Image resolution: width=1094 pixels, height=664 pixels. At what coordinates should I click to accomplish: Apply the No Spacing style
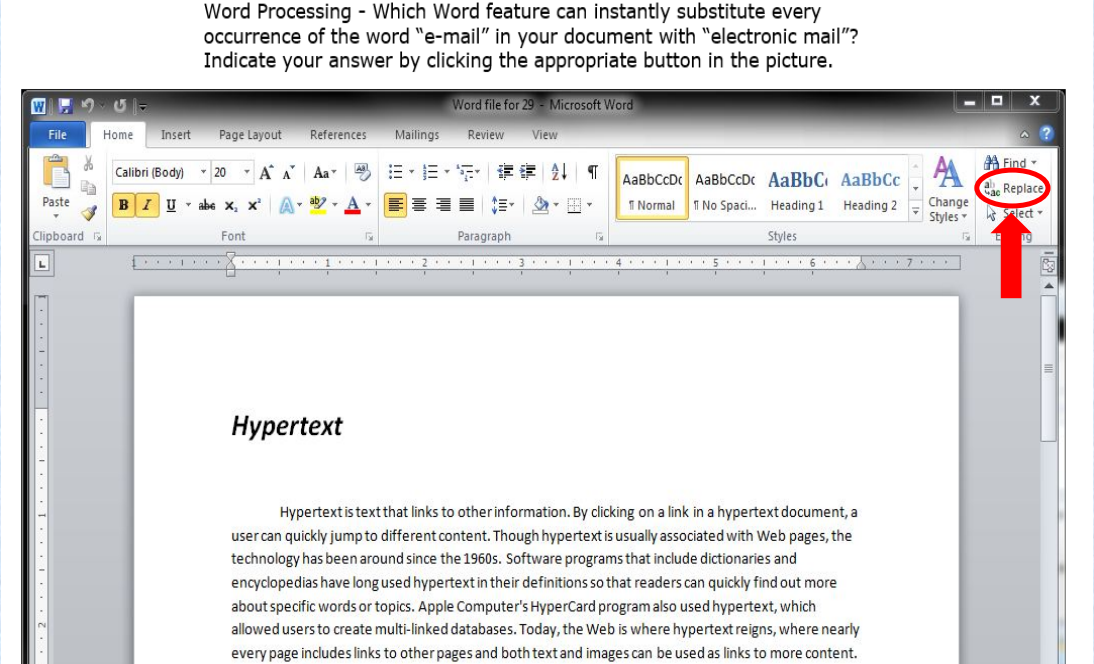725,188
